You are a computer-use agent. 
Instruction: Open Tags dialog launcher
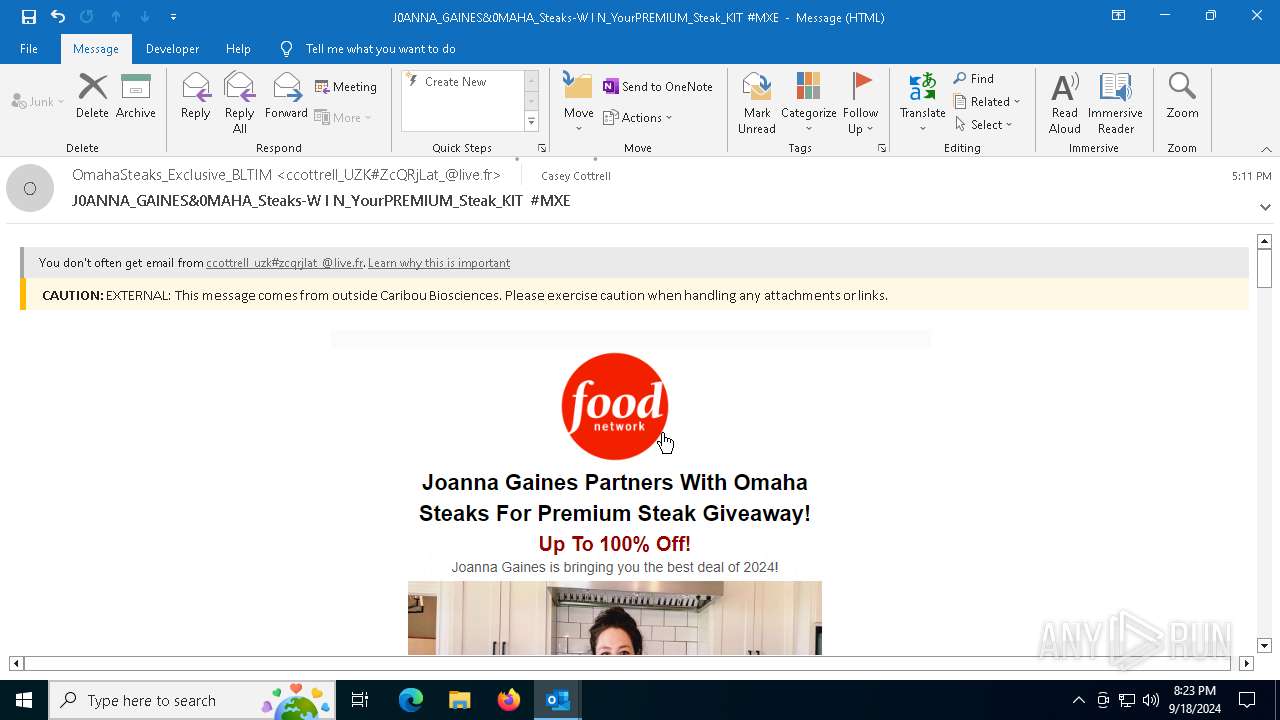coord(882,148)
